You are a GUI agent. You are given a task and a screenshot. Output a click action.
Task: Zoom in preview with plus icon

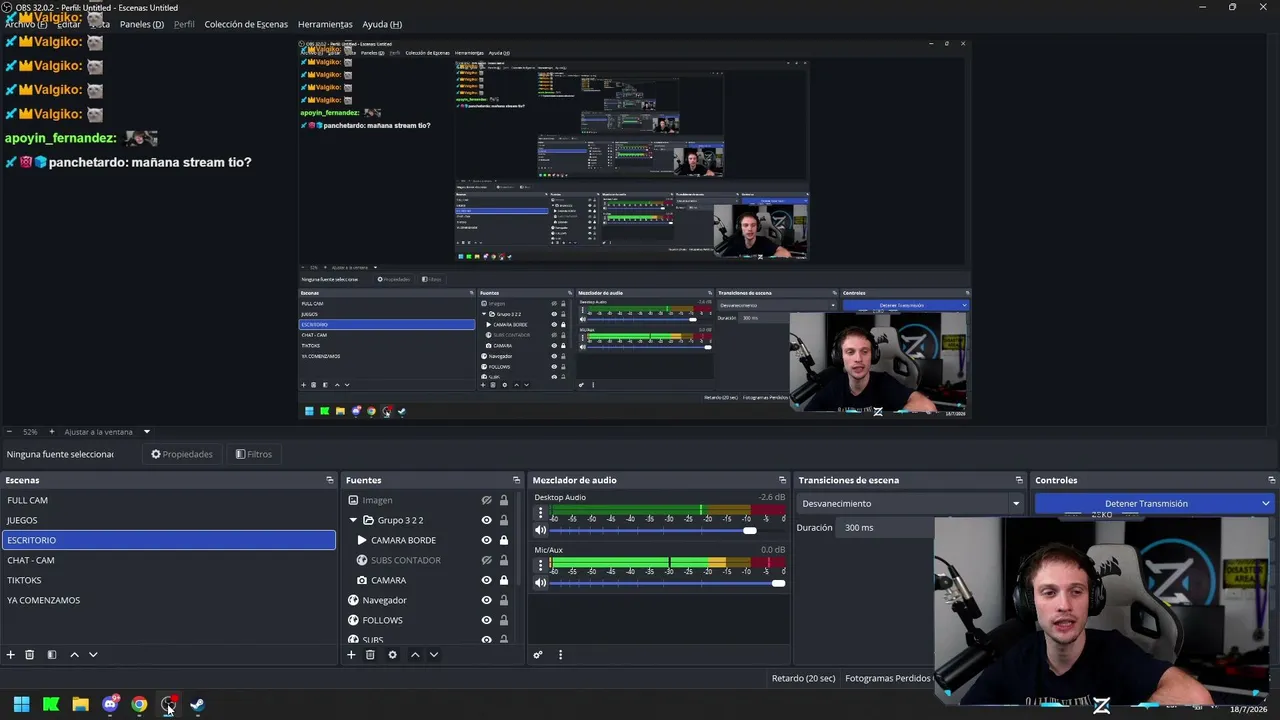point(52,432)
